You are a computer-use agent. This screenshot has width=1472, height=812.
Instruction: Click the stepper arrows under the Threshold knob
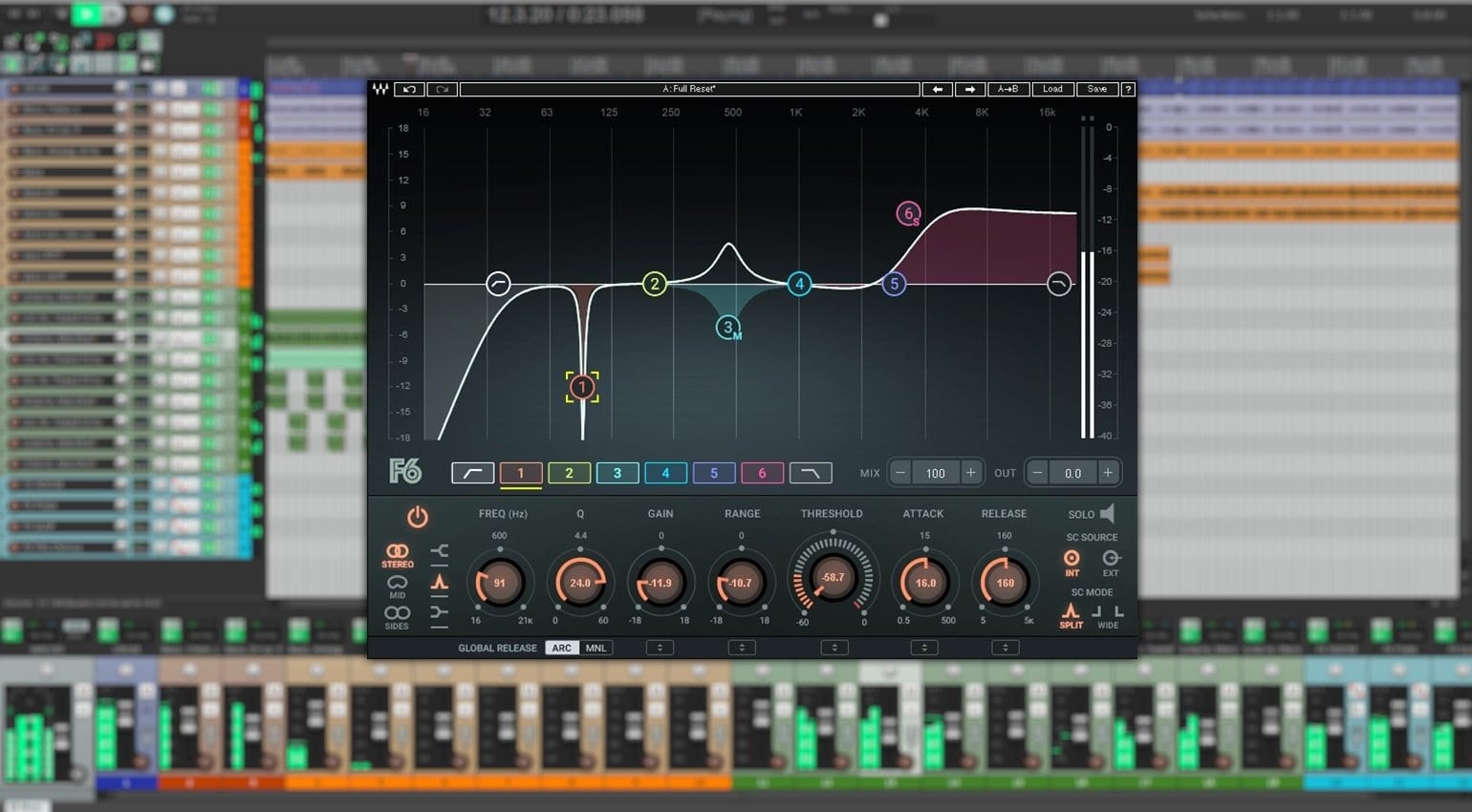[x=833, y=648]
